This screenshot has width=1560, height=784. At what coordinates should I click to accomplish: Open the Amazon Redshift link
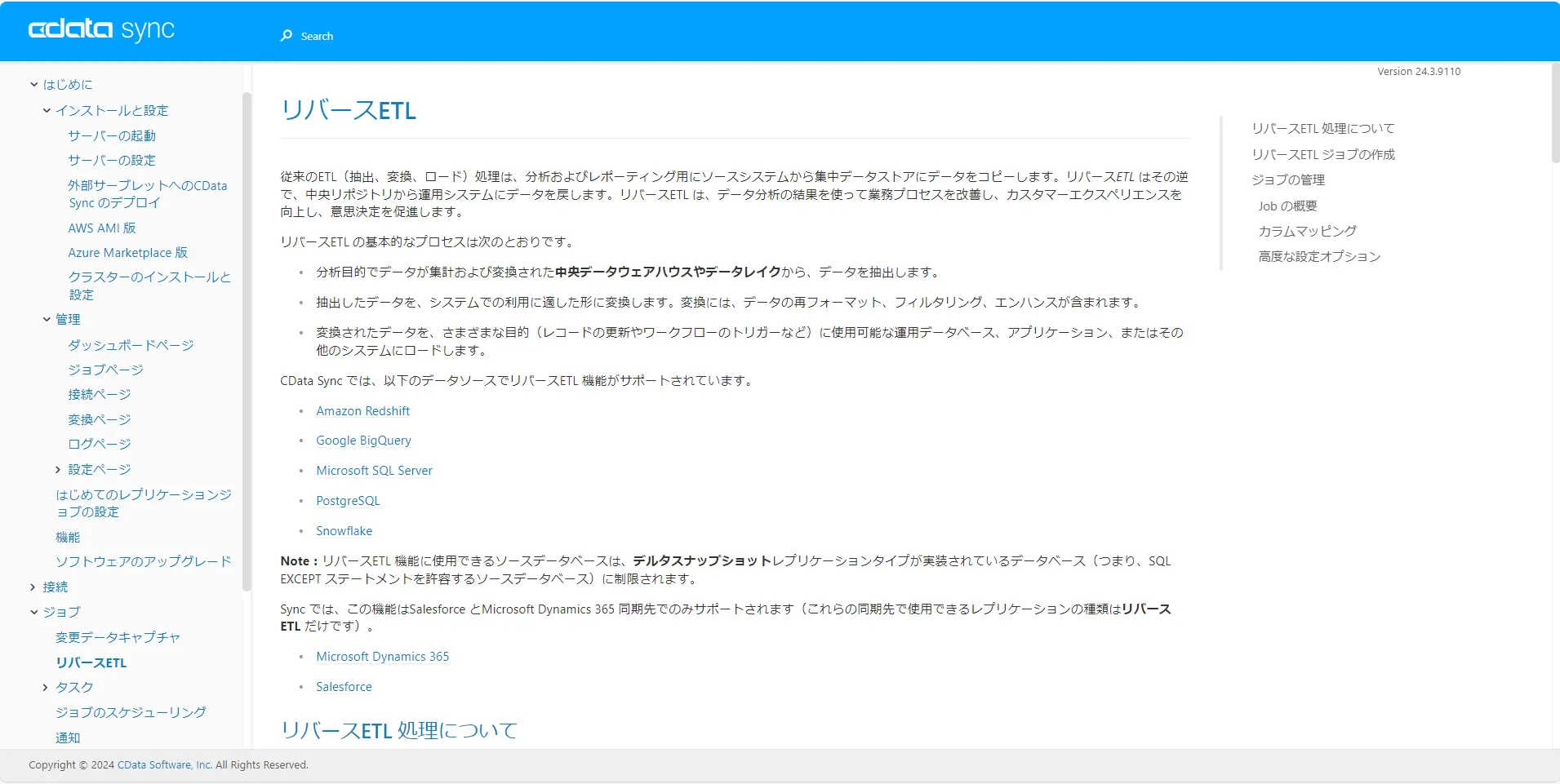pos(363,411)
